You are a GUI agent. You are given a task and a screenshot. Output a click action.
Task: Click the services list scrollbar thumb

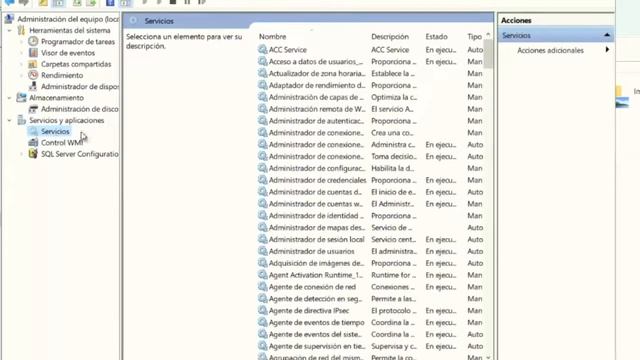488,53
